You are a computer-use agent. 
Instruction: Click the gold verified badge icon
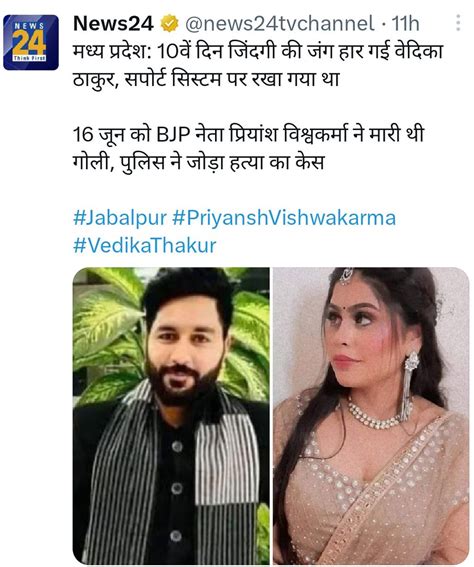click(x=169, y=24)
